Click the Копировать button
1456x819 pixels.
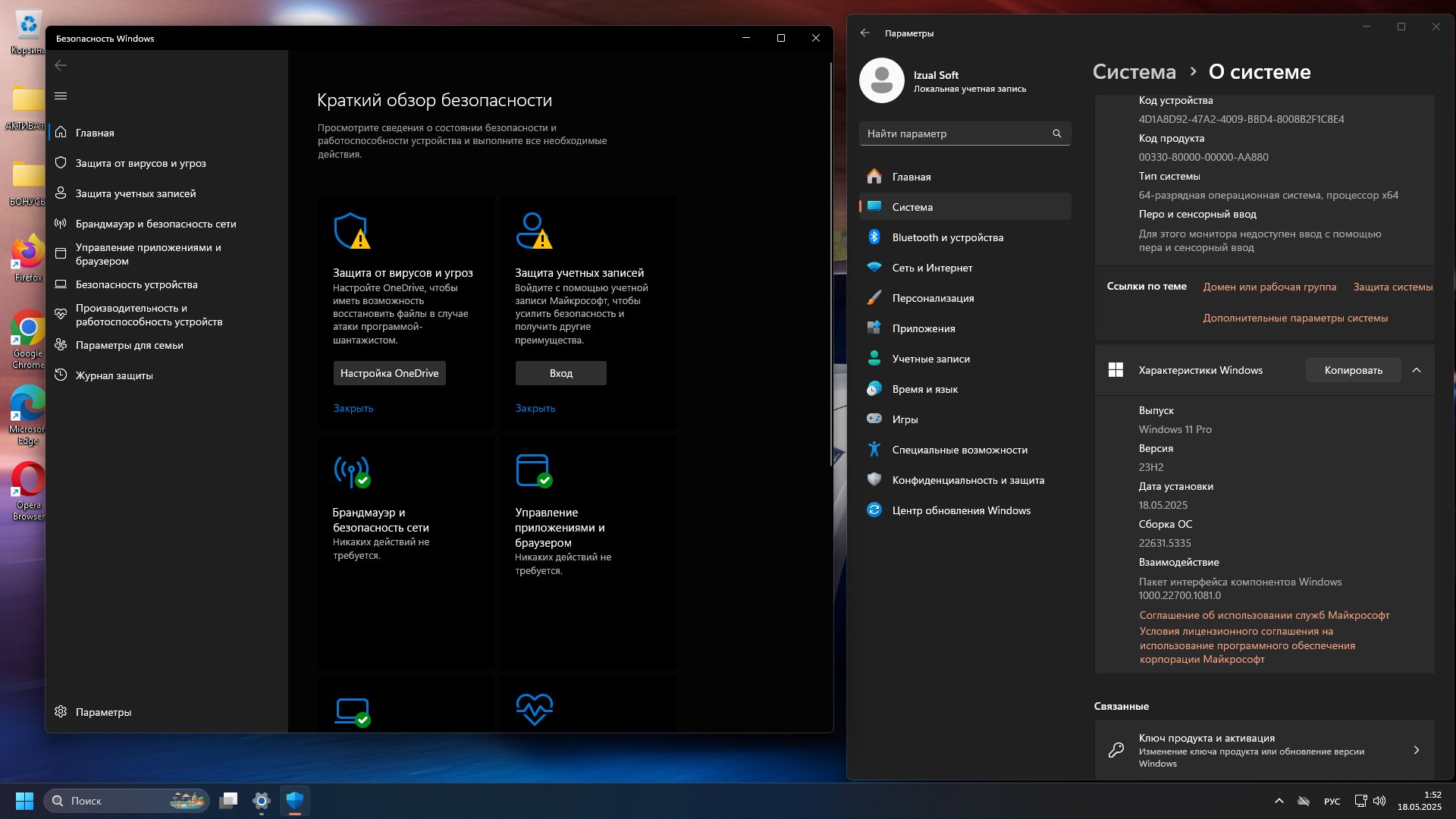tap(1353, 370)
